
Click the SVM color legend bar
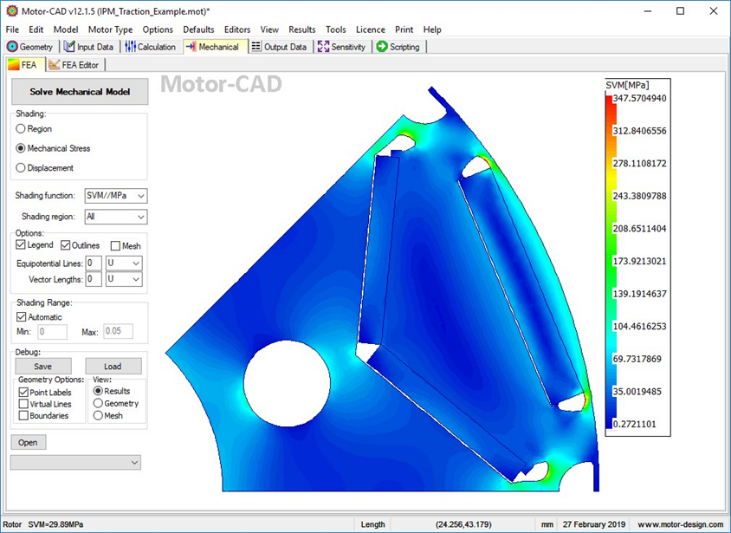coord(613,262)
